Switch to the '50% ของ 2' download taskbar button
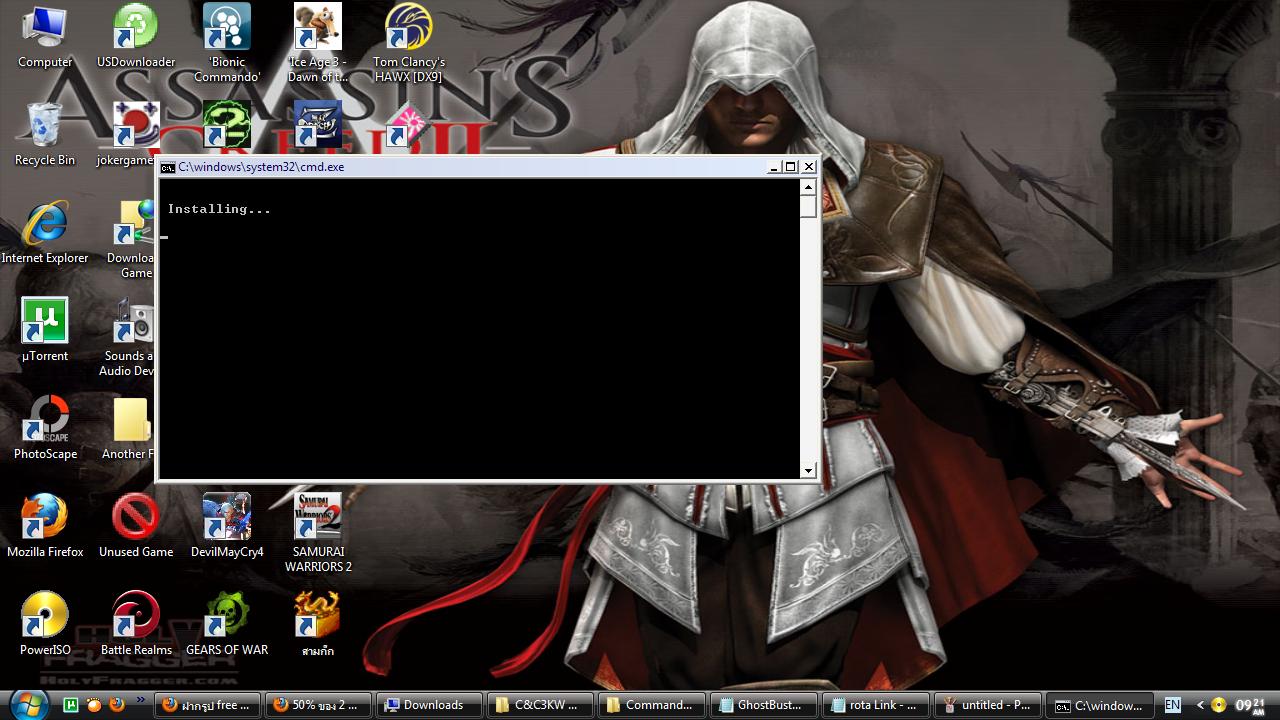The height and width of the screenshot is (720, 1280). click(x=319, y=705)
